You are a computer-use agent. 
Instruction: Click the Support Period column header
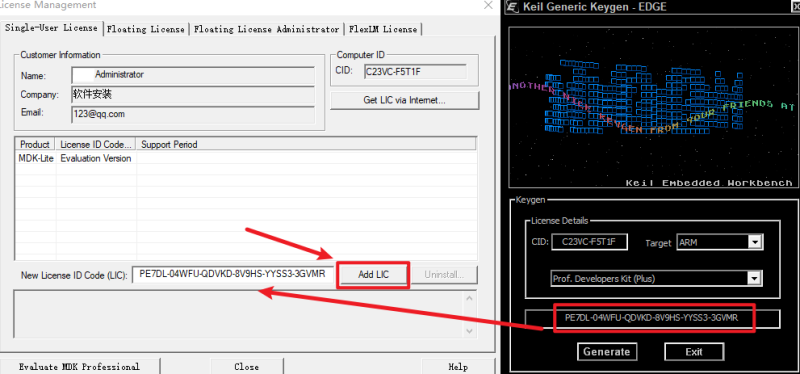tap(306, 144)
